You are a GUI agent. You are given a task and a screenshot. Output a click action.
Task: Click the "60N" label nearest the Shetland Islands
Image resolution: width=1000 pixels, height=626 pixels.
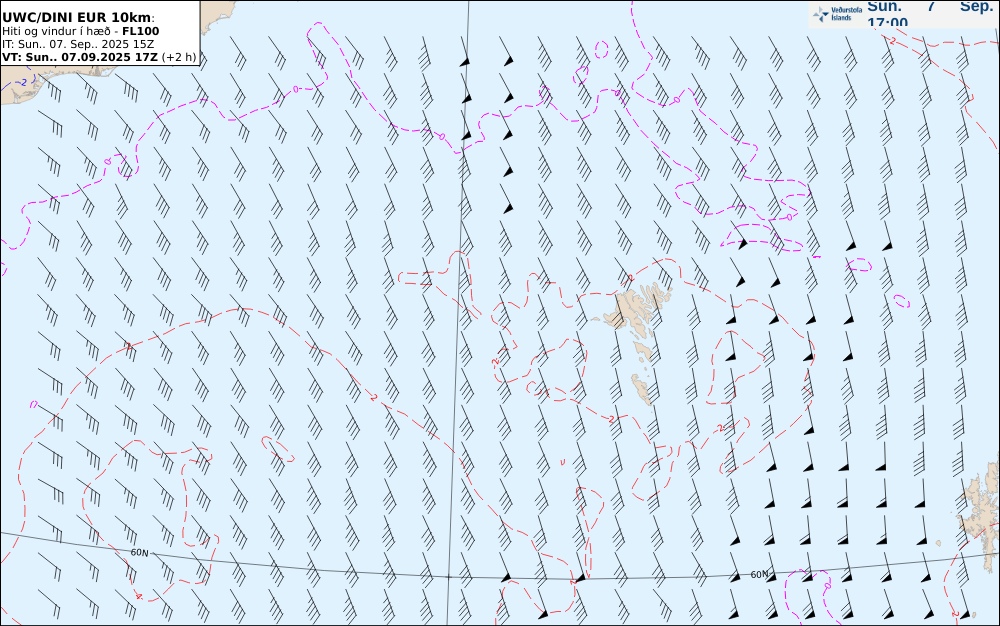[x=760, y=574]
